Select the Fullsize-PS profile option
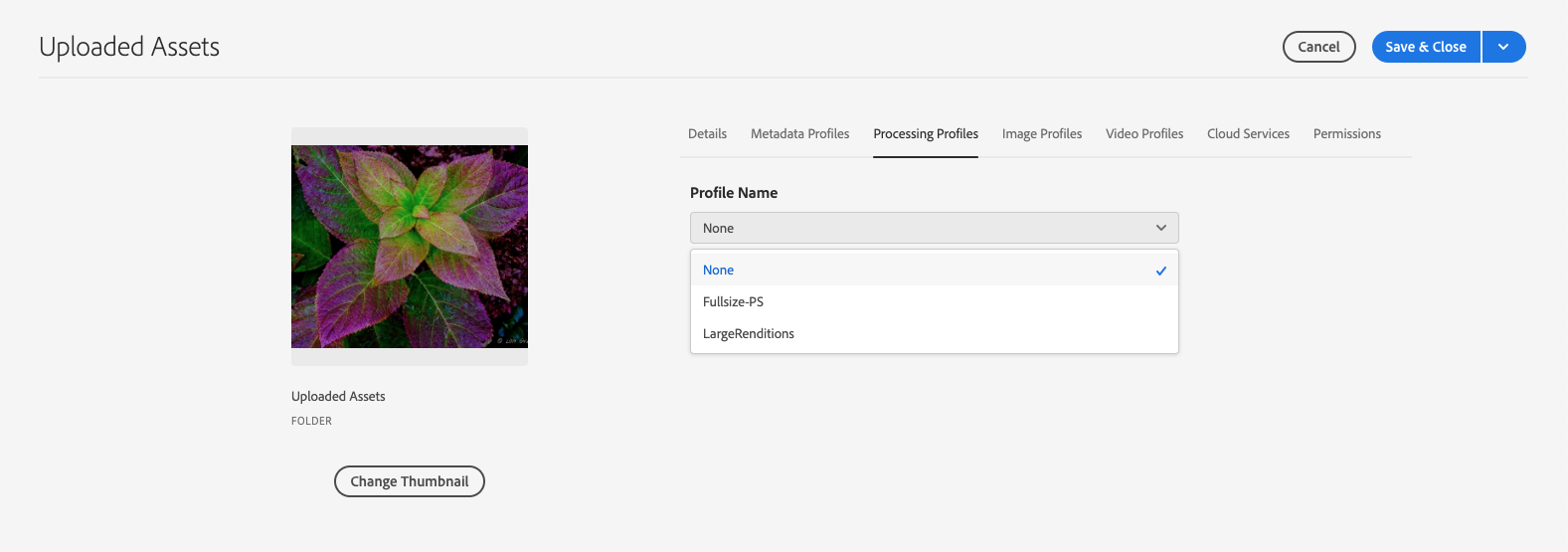This screenshot has width=1568, height=552. point(734,302)
